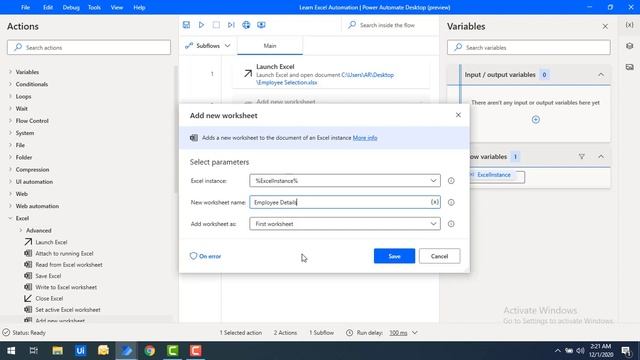This screenshot has width=640, height=360.
Task: Select the Main subflow tab
Action: coord(270,46)
